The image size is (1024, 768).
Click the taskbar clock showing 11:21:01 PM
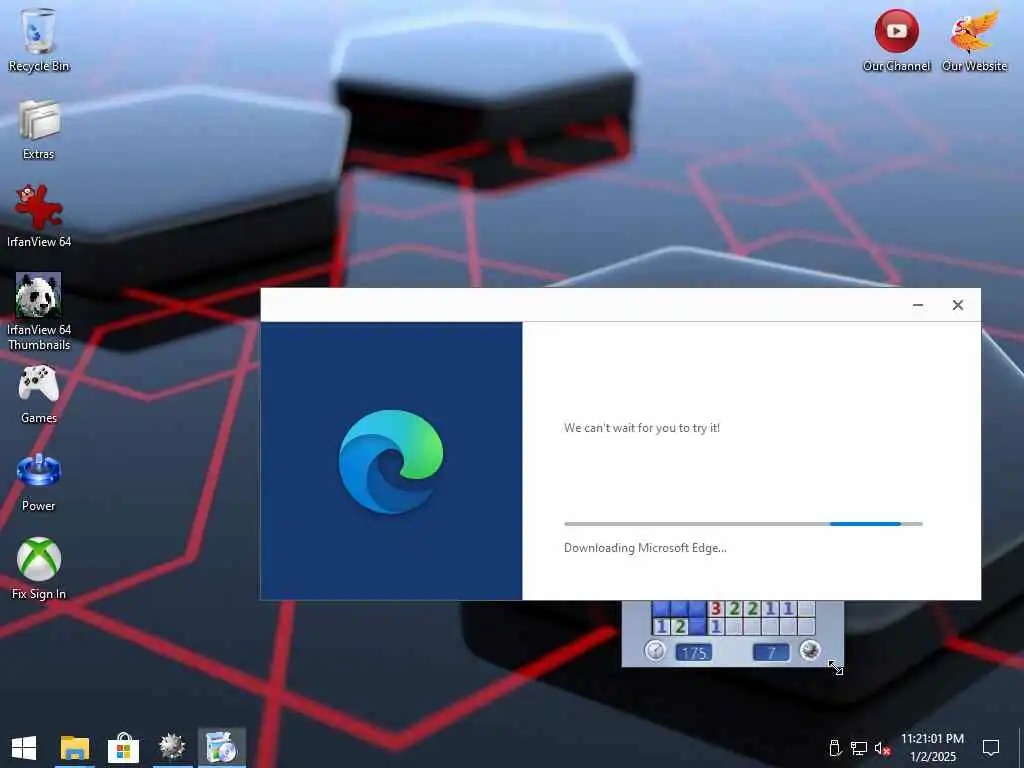(932, 748)
